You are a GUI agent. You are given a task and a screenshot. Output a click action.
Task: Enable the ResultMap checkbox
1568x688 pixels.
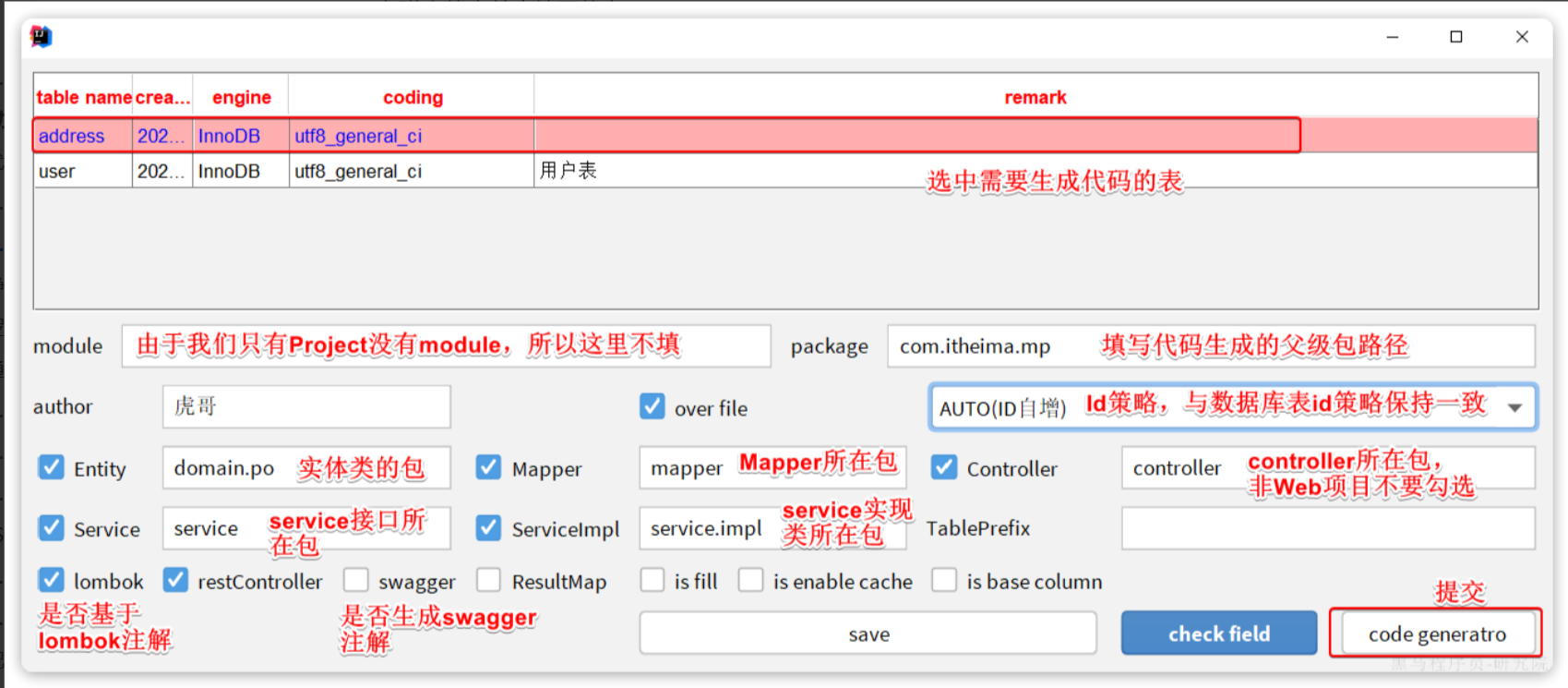tap(489, 580)
